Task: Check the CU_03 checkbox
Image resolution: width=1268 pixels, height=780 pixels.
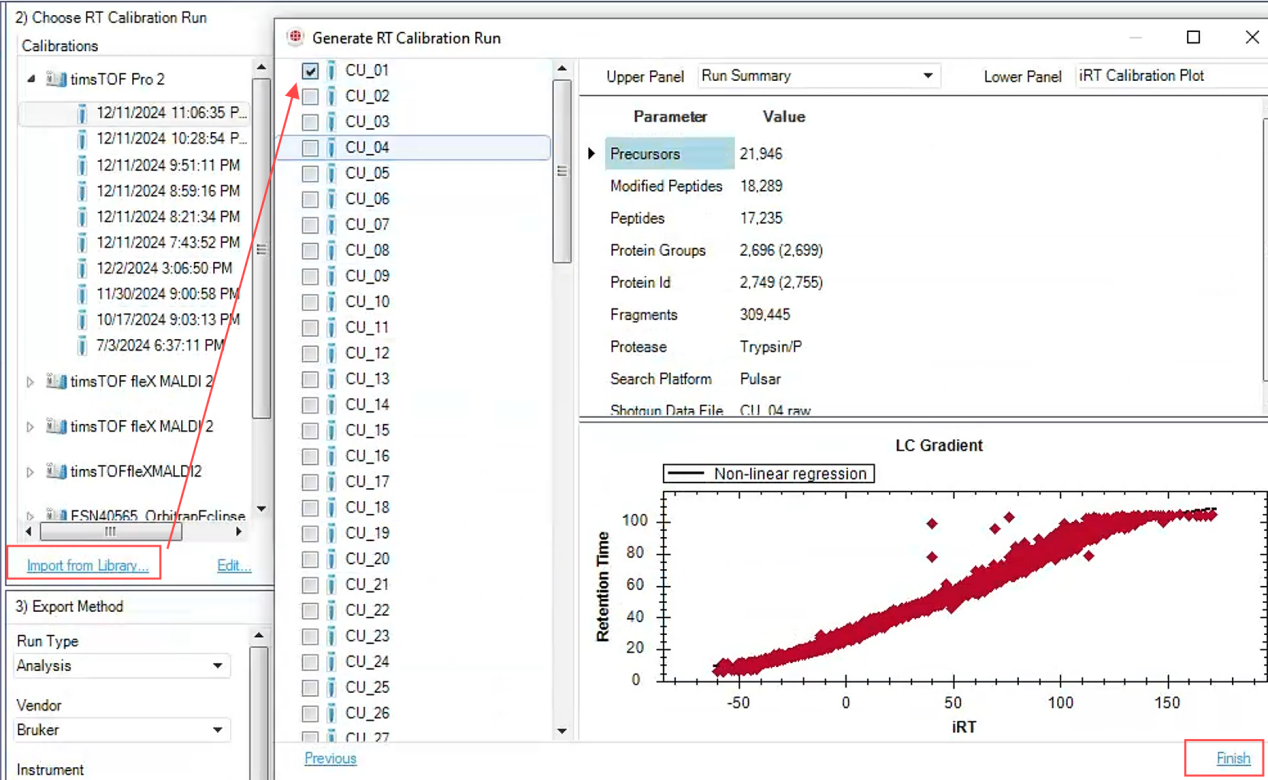Action: tap(310, 122)
